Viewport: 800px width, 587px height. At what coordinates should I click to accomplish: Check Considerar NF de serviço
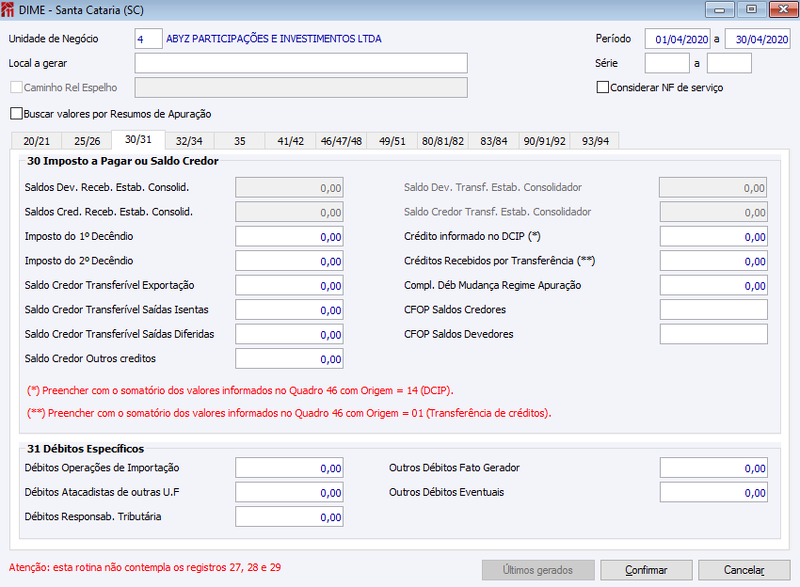coord(603,87)
